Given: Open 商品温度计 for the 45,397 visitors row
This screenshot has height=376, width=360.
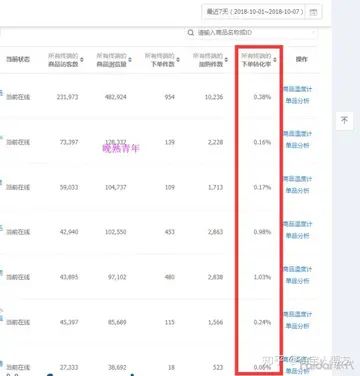Looking at the screenshot, I should (x=297, y=314).
